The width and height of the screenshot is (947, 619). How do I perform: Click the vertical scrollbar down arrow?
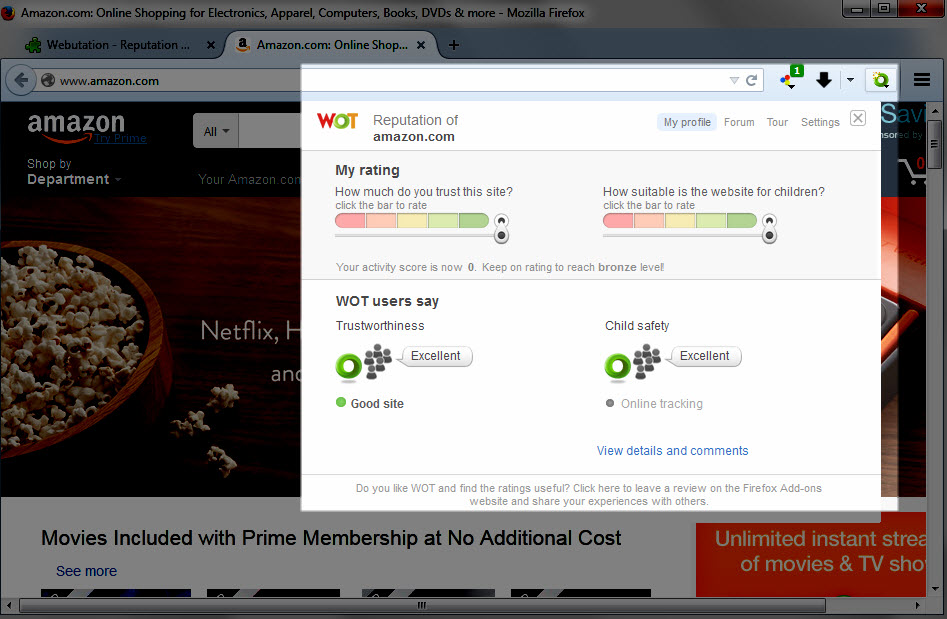pos(936,589)
